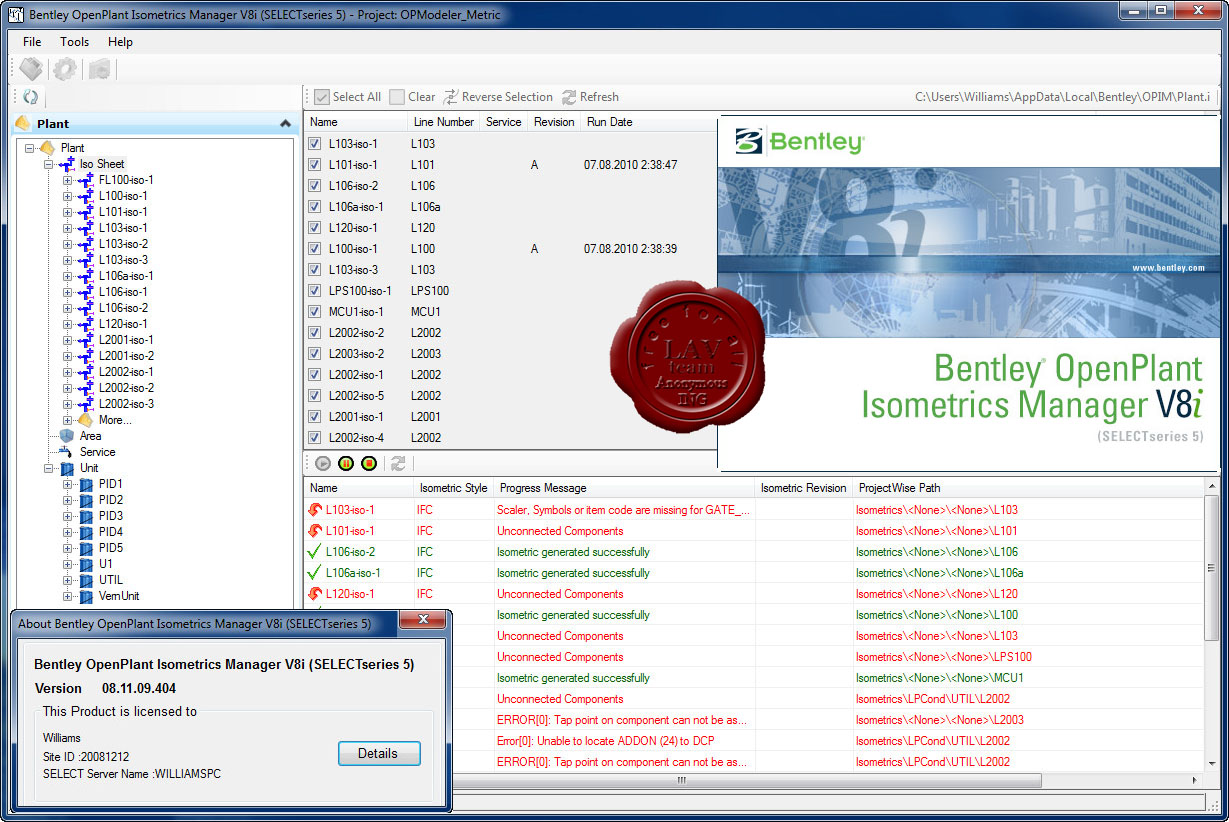Viewport: 1229px width, 822px height.
Task: Click the refresh tree icon above Plant
Action: point(30,97)
